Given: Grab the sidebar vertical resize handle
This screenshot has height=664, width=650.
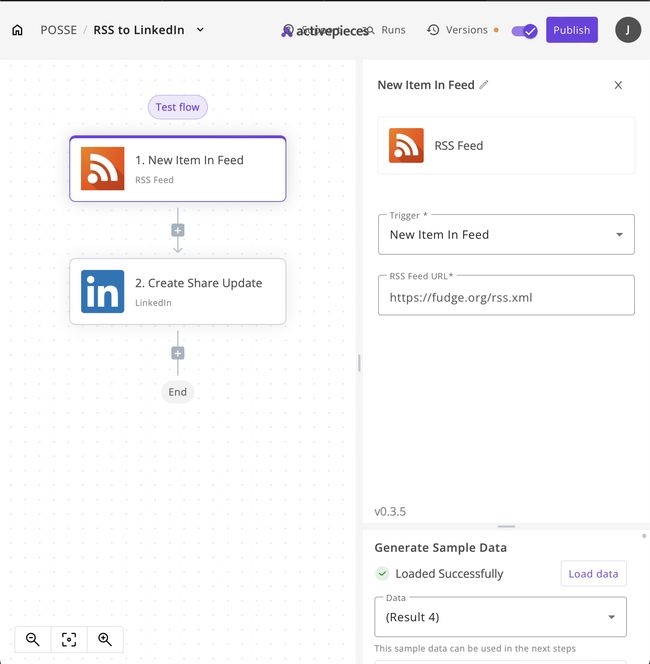Looking at the screenshot, I should tap(359, 363).
